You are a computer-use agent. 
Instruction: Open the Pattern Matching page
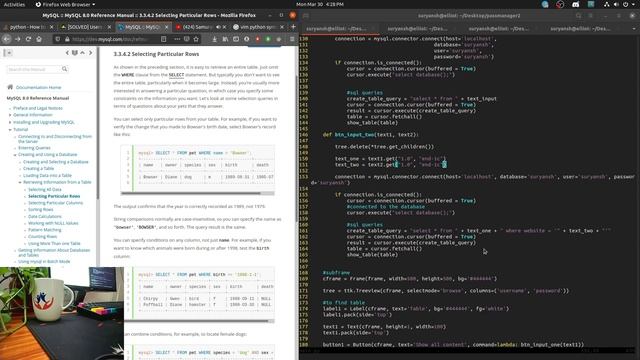coord(45,230)
